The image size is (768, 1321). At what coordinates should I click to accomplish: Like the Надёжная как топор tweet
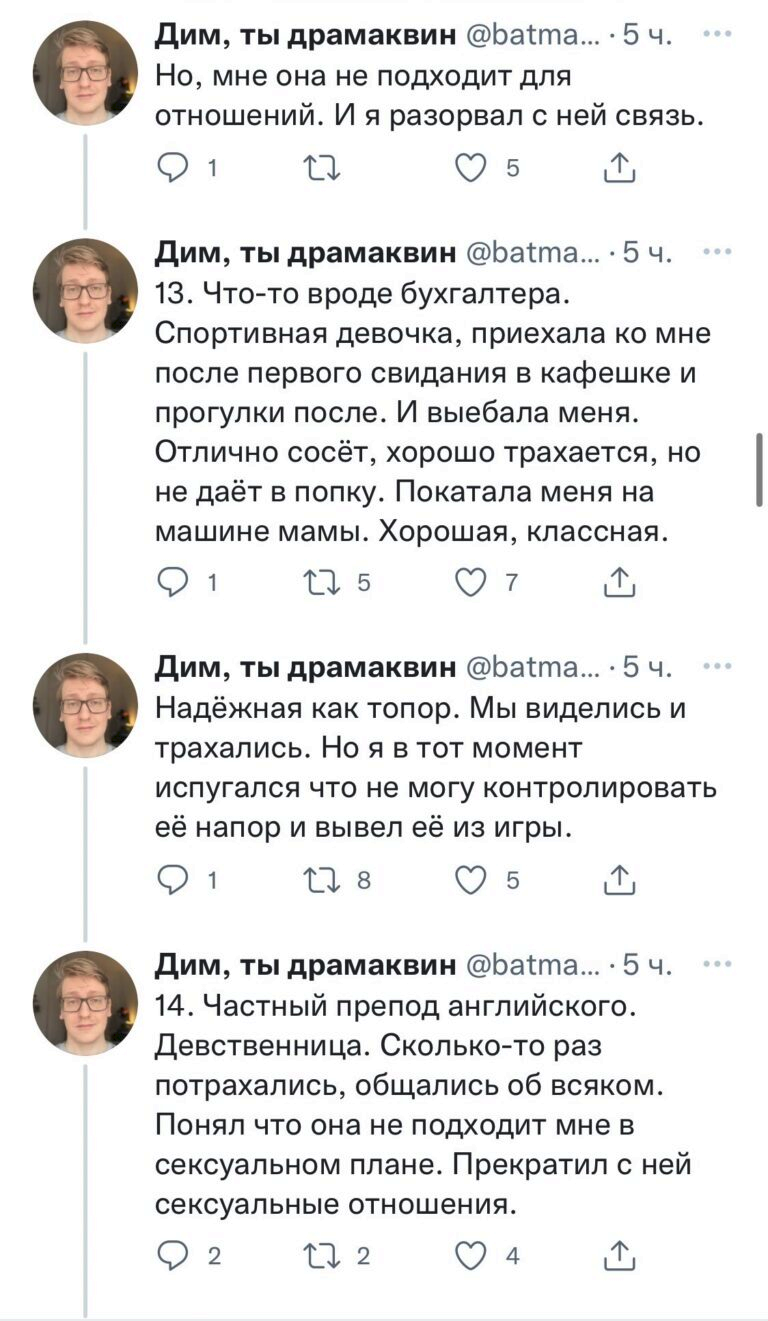(470, 880)
